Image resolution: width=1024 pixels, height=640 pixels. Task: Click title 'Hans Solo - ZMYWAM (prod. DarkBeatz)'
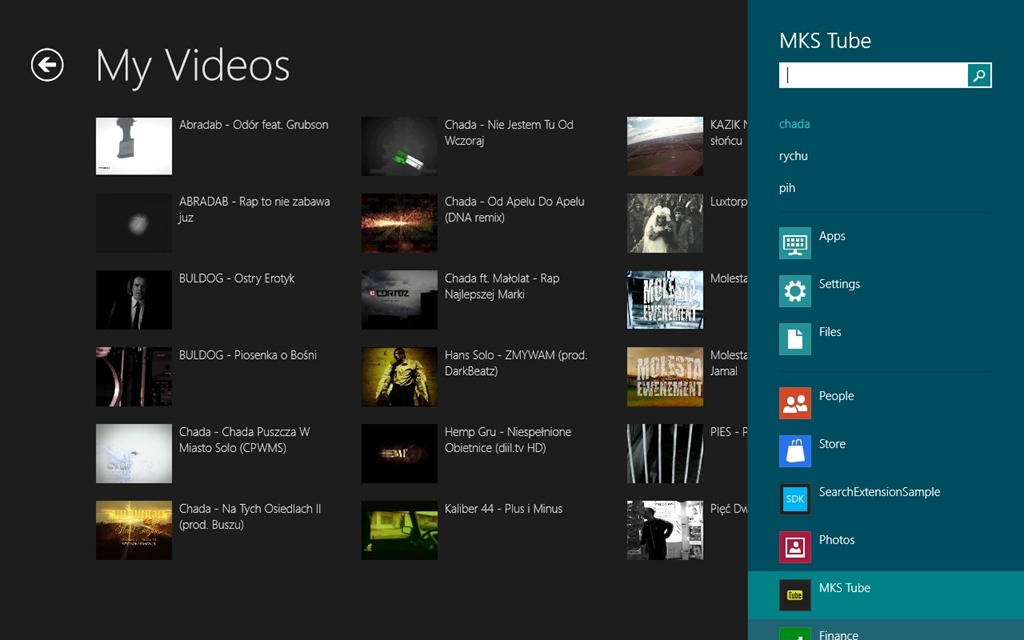tap(516, 363)
